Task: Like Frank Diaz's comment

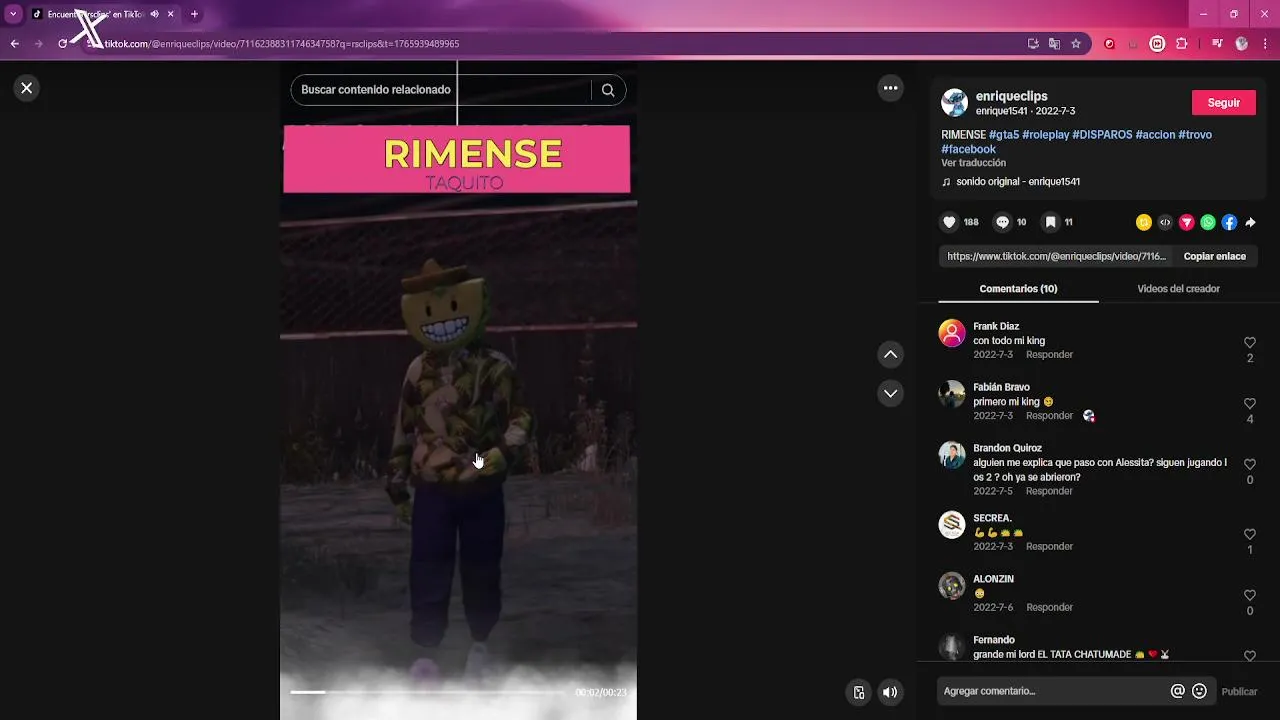Action: [1250, 343]
